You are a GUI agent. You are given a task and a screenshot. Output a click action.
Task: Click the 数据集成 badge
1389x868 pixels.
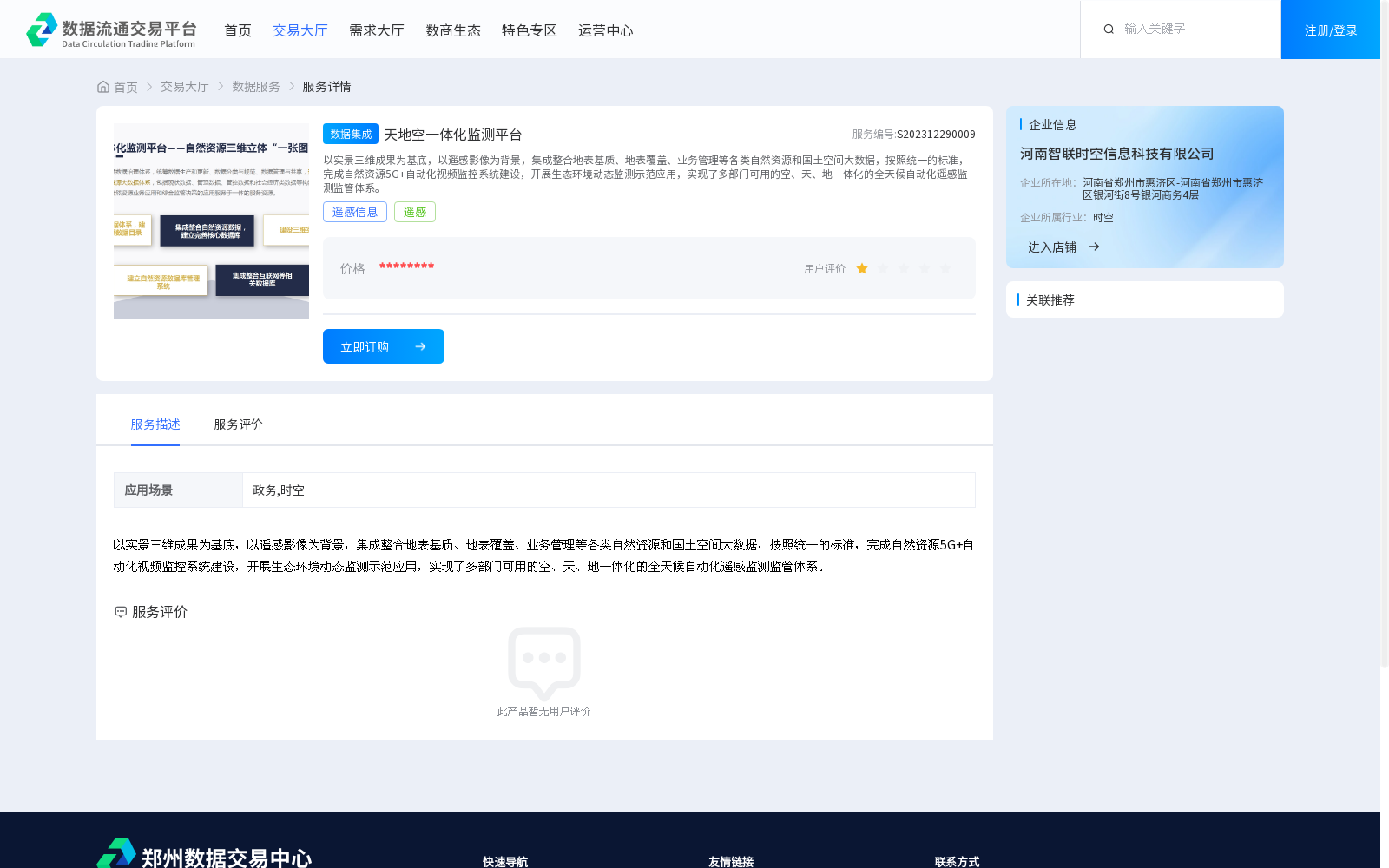[351, 134]
